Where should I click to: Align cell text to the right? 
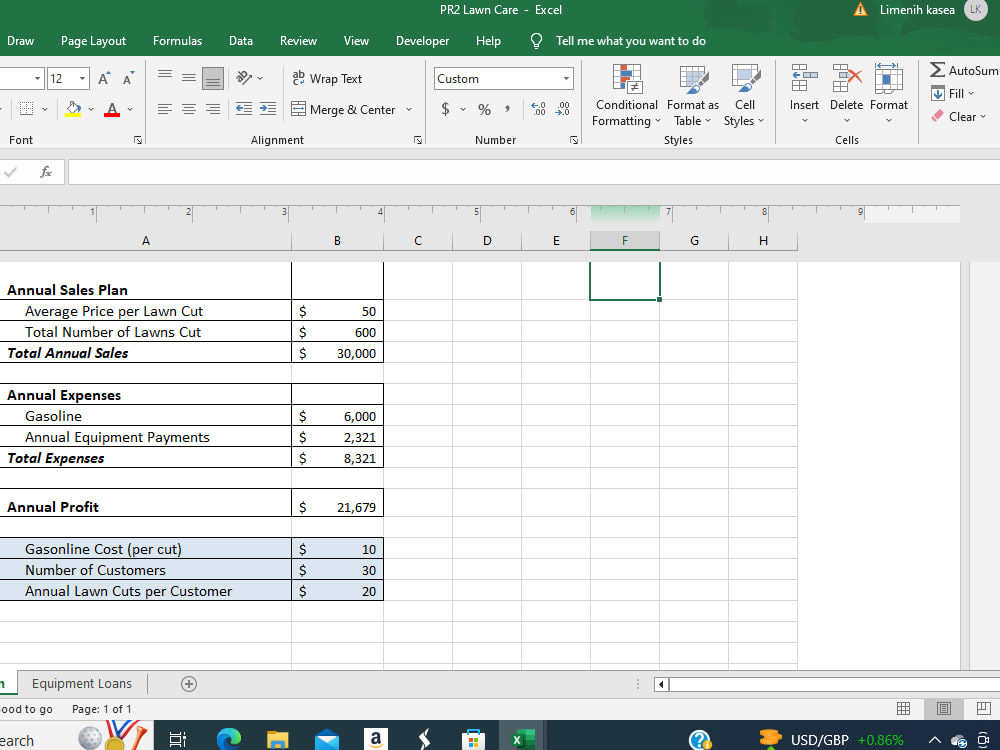coord(213,109)
